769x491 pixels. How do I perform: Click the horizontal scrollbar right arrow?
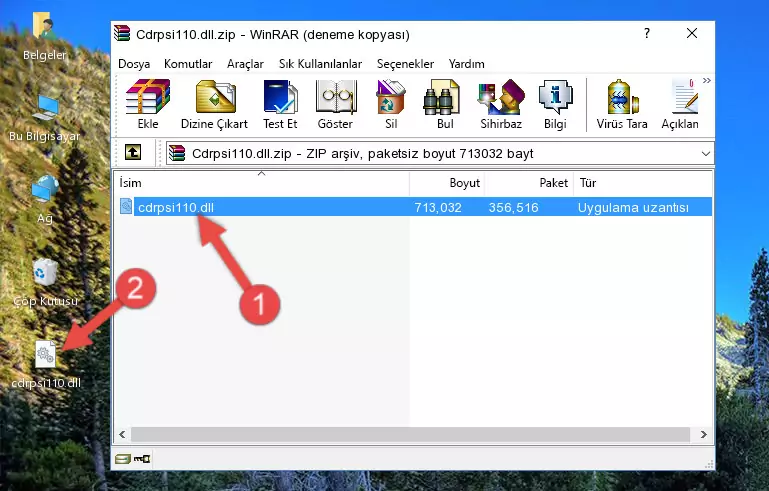(x=704, y=434)
